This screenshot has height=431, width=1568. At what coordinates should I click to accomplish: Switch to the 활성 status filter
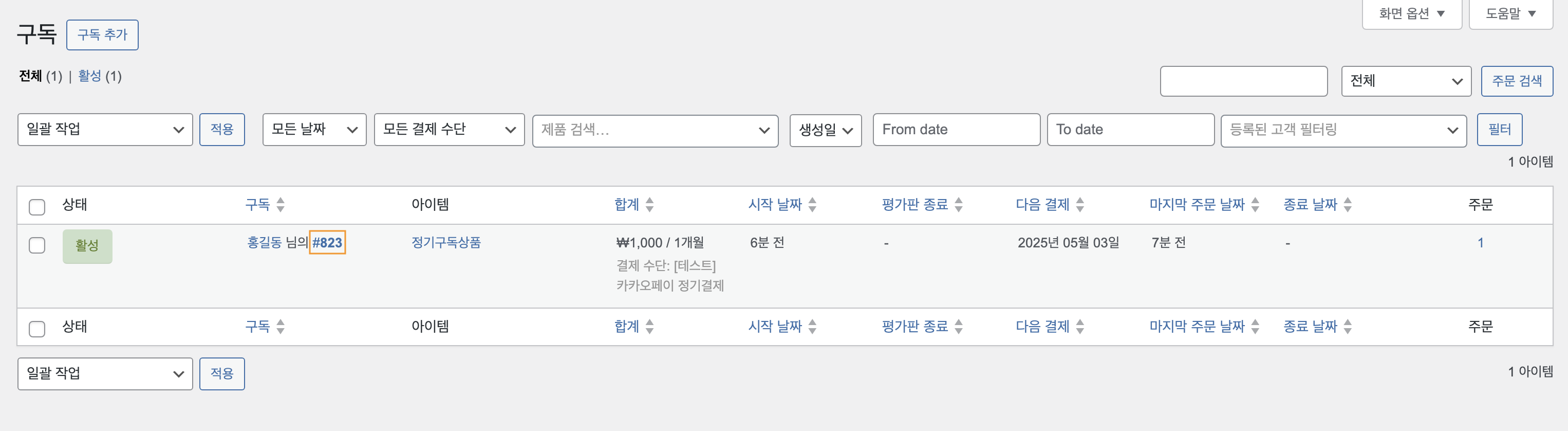tap(89, 76)
